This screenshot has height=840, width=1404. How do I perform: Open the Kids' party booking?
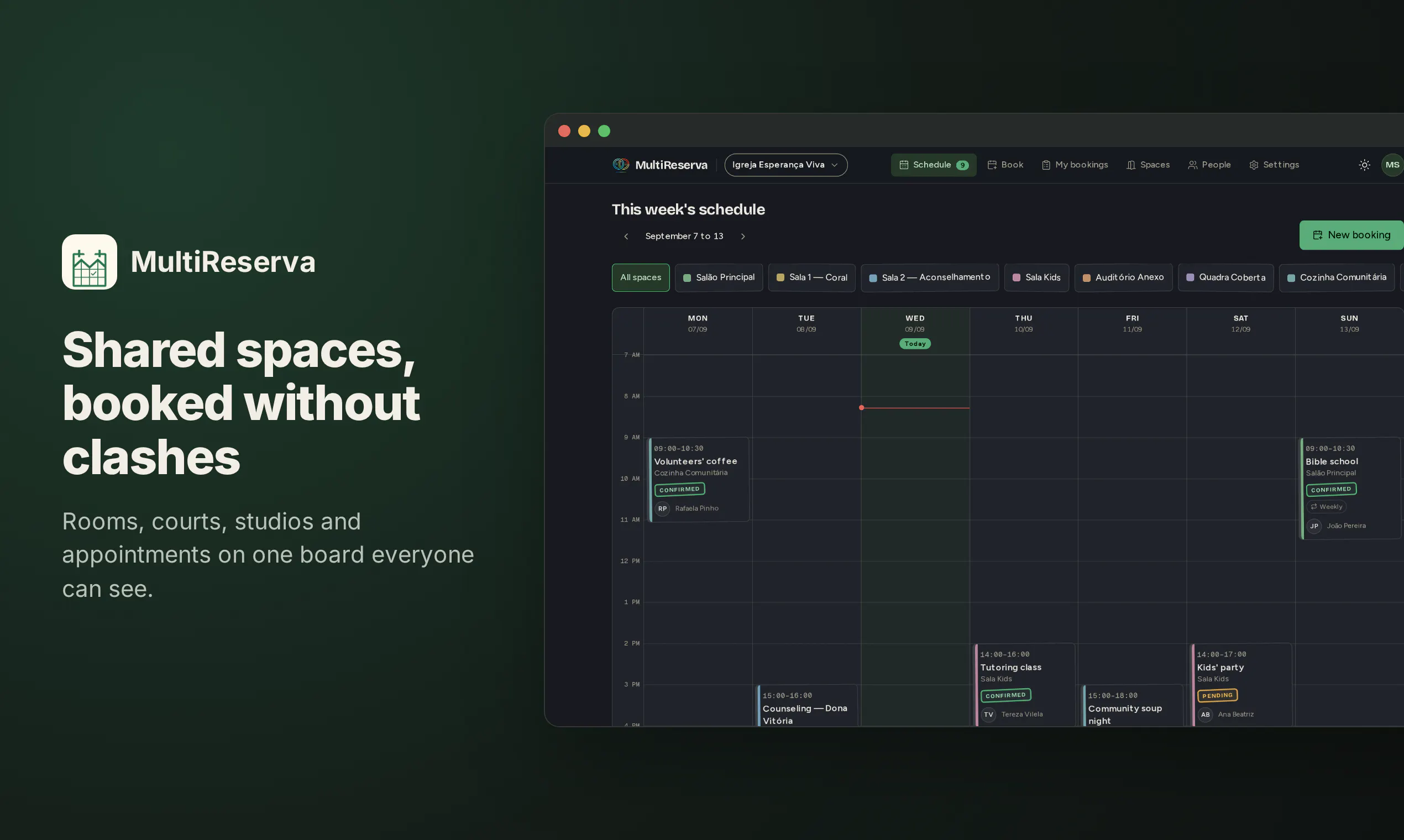[x=1241, y=684]
